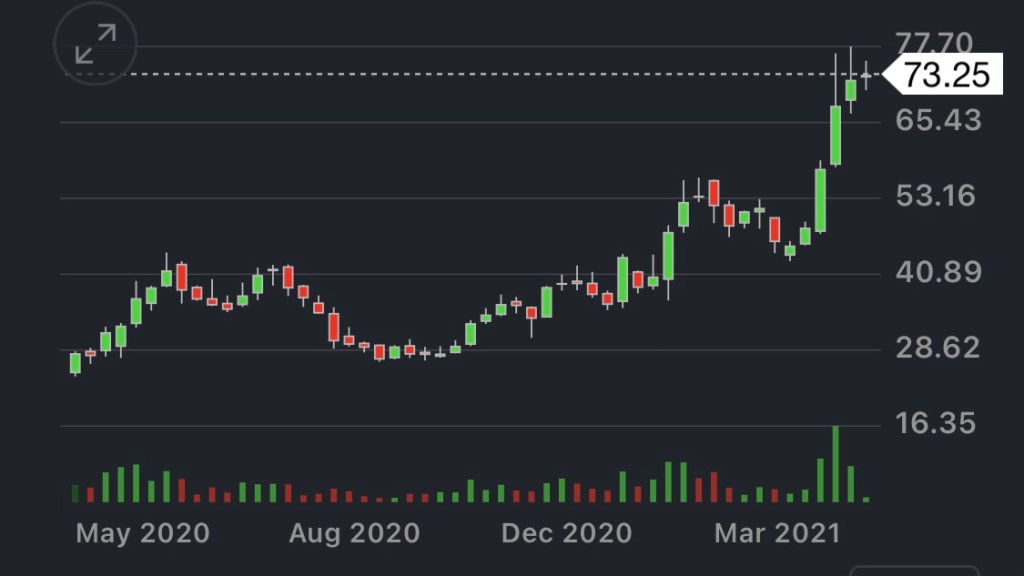Select the lowest candlestick near August 2020
The width and height of the screenshot is (1024, 576).
click(380, 353)
